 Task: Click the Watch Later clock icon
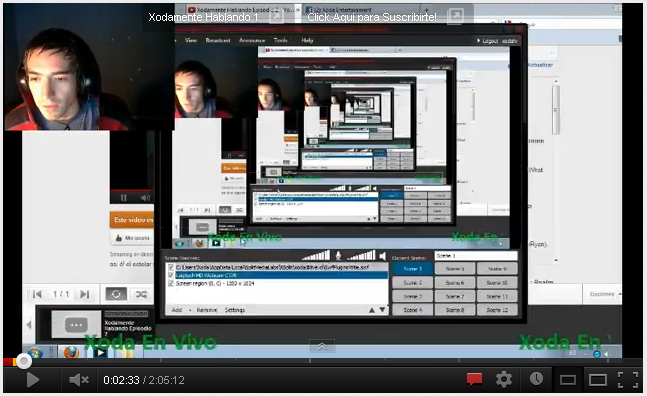click(x=536, y=379)
